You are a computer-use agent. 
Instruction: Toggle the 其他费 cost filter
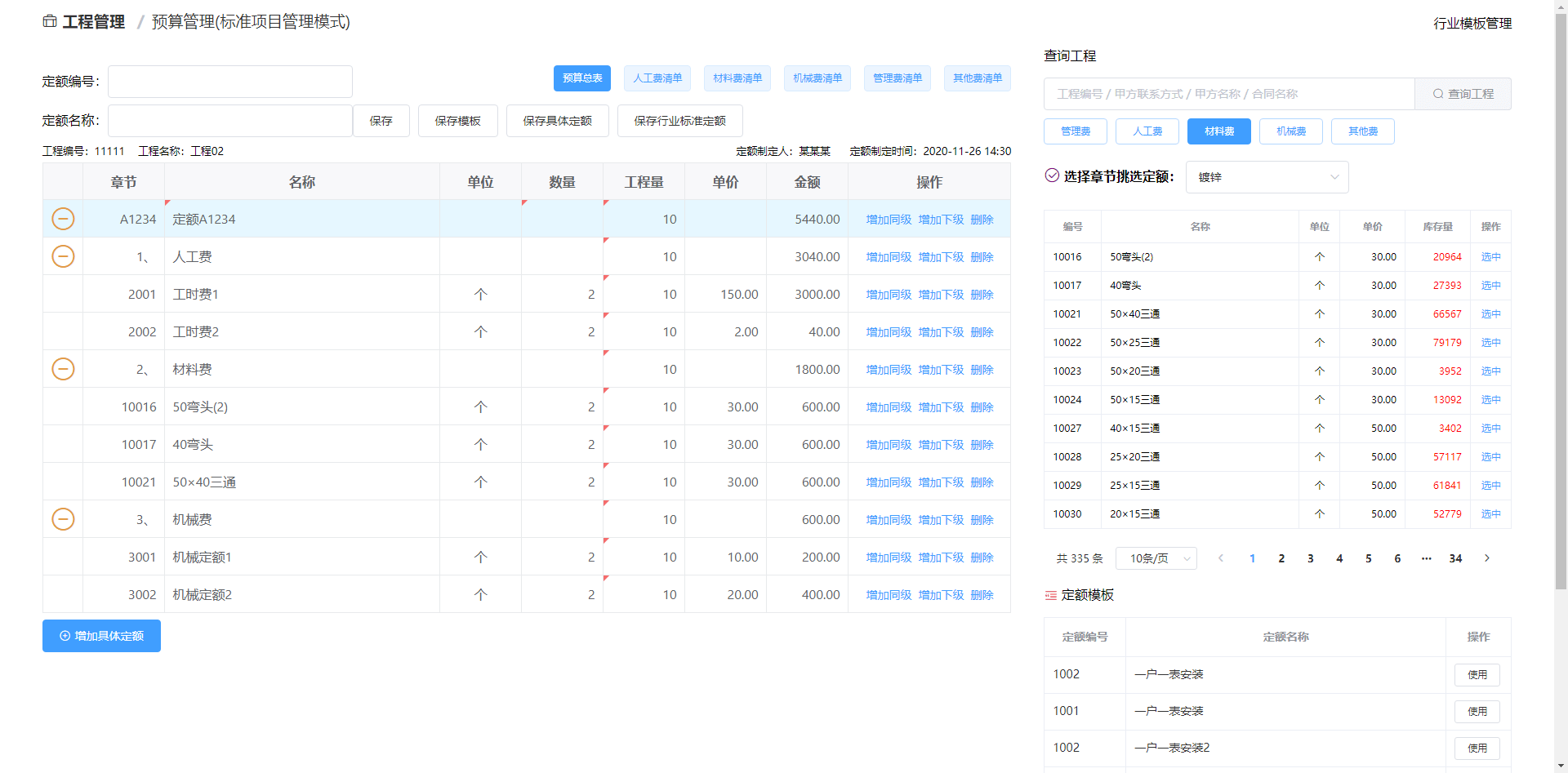(1361, 131)
